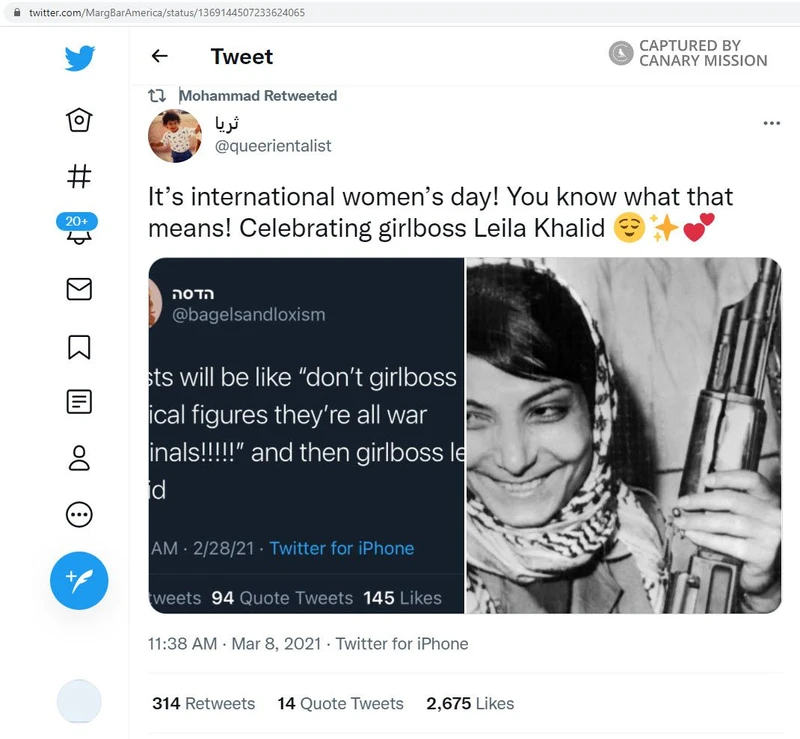Viewport: 800px width, 739px height.
Task: Open Bookmarks icon in sidebar
Action: pos(79,346)
